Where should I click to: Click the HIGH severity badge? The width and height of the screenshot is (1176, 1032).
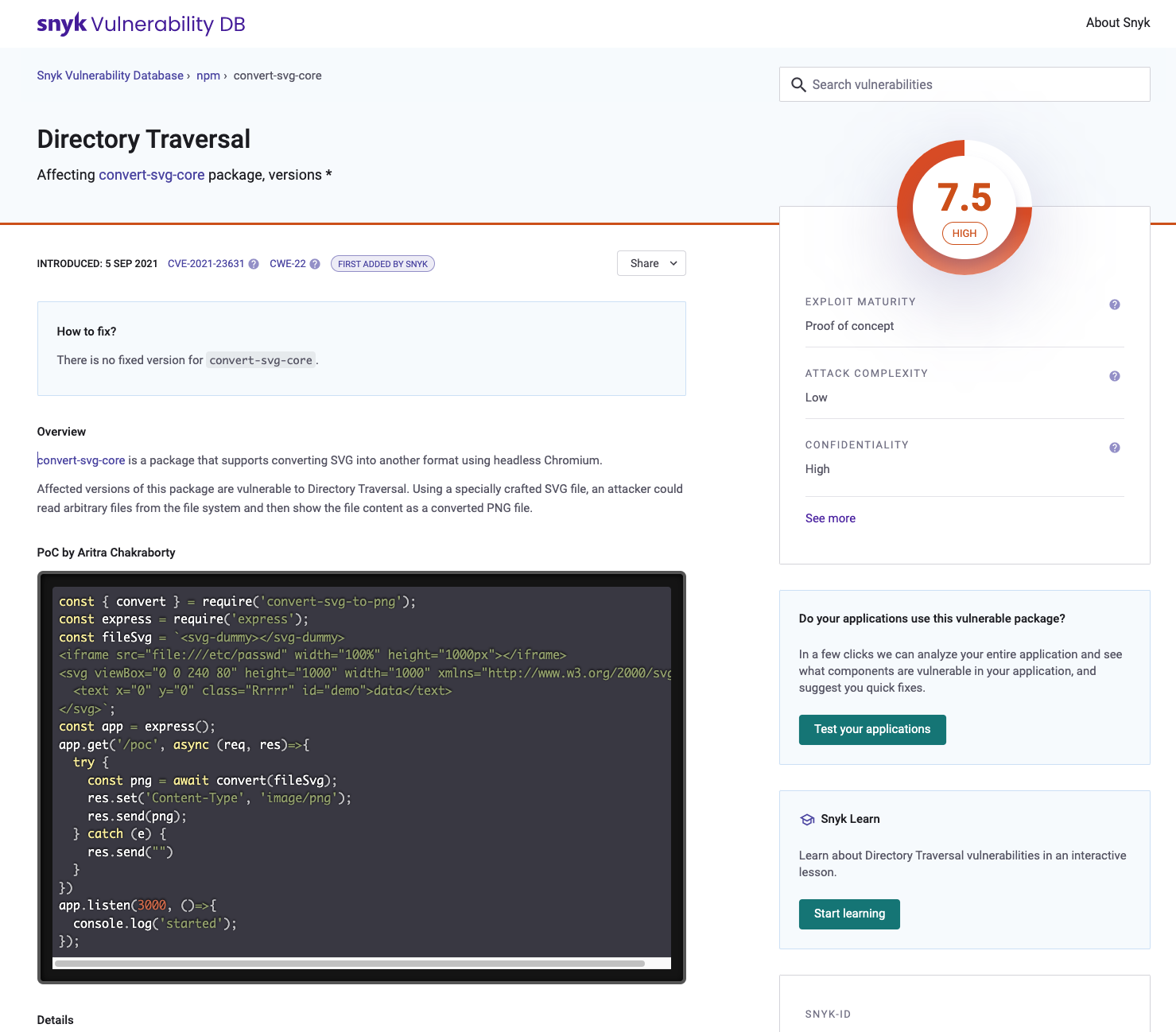tap(964, 234)
